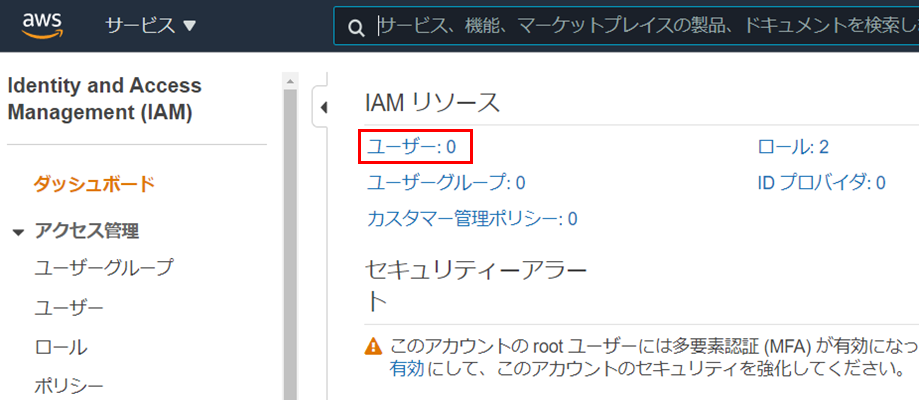Image resolution: width=919 pixels, height=400 pixels.
Task: Click the ユーザーグループ: 0 resource link
Action: (446, 183)
